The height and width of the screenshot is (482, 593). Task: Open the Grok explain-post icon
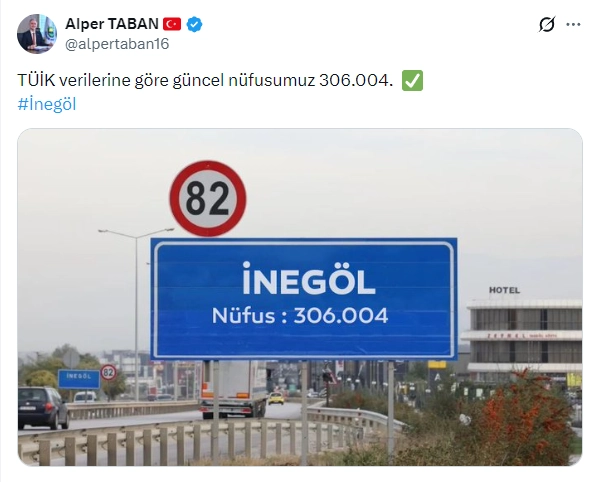coord(547,25)
